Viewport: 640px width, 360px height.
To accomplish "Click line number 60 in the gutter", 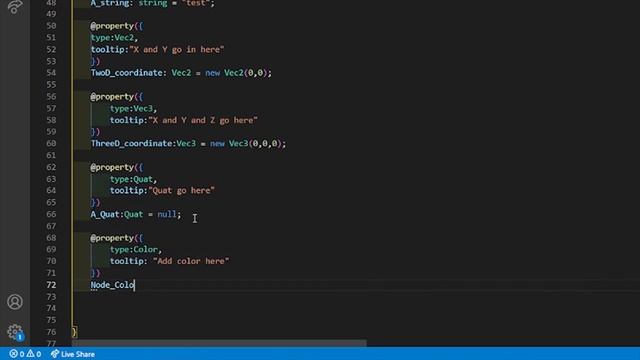I will (51, 143).
